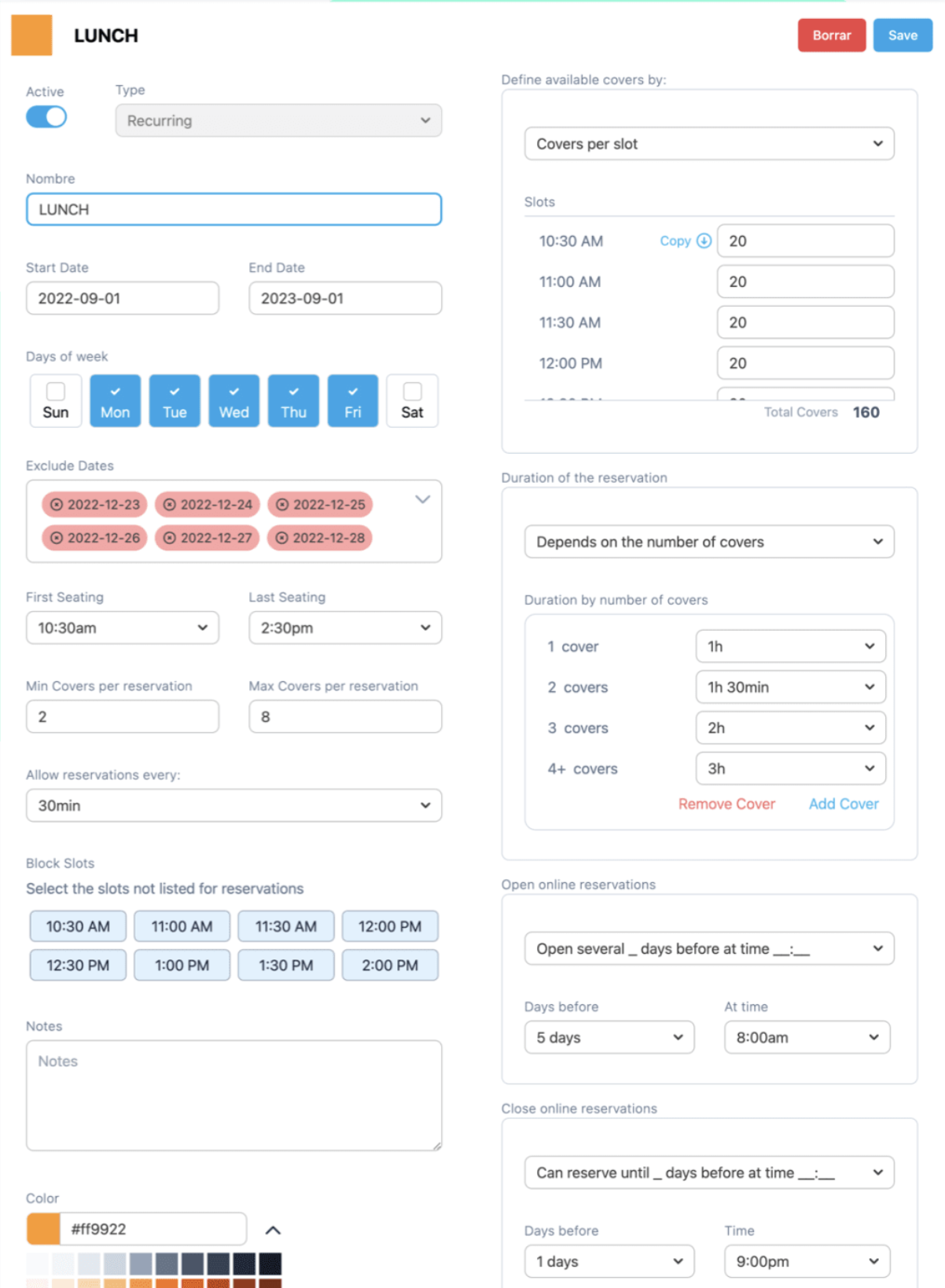
Task: Select the 12:30 PM block slot
Action: point(78,966)
